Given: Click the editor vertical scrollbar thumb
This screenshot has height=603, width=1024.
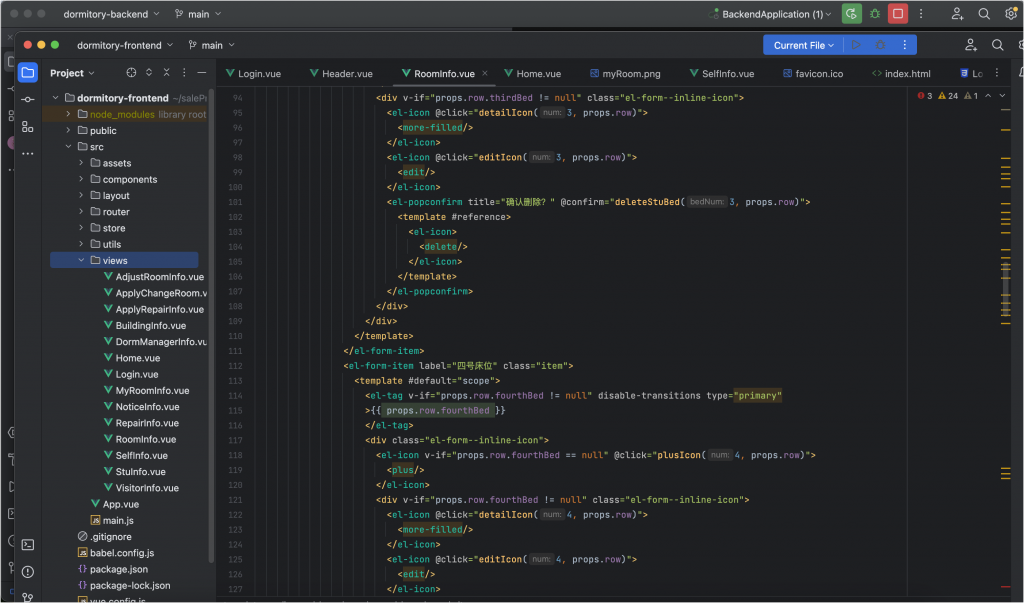Looking at the screenshot, I should click(1006, 290).
